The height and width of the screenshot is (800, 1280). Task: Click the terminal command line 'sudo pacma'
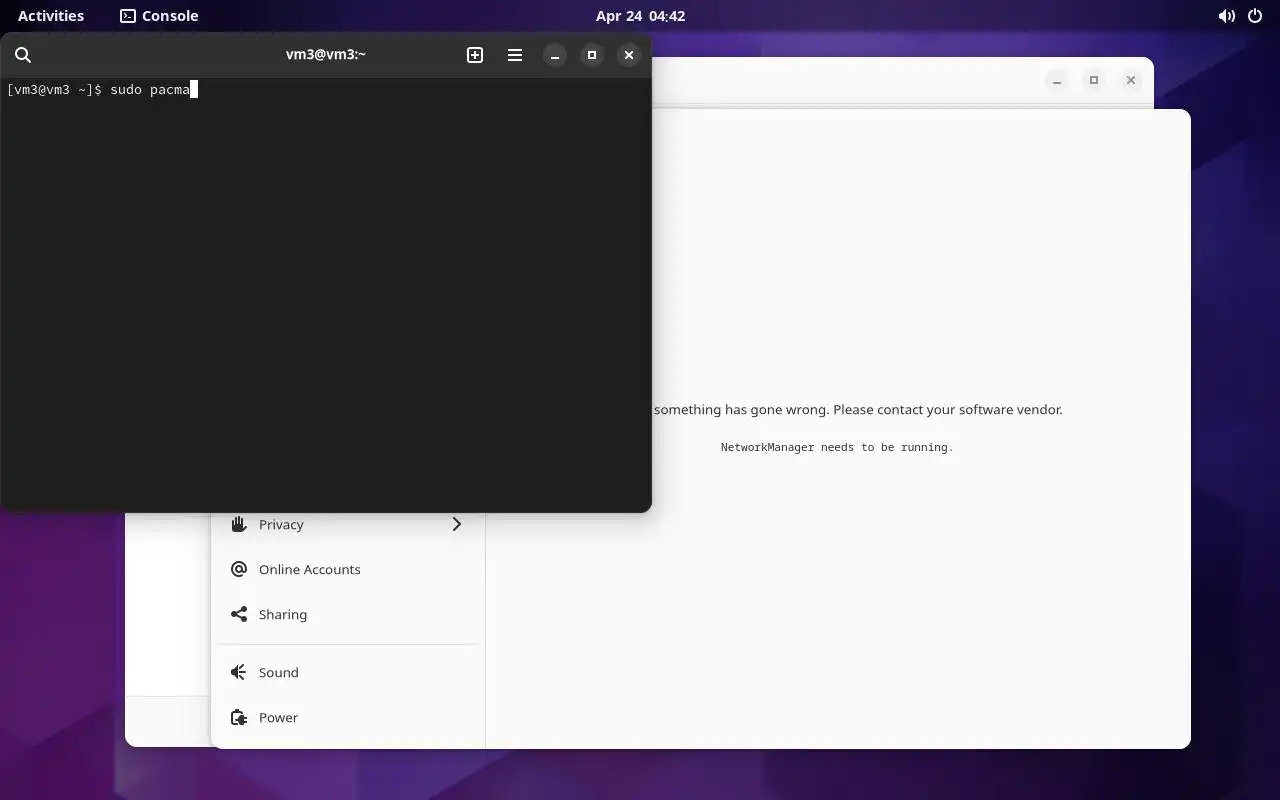150,90
